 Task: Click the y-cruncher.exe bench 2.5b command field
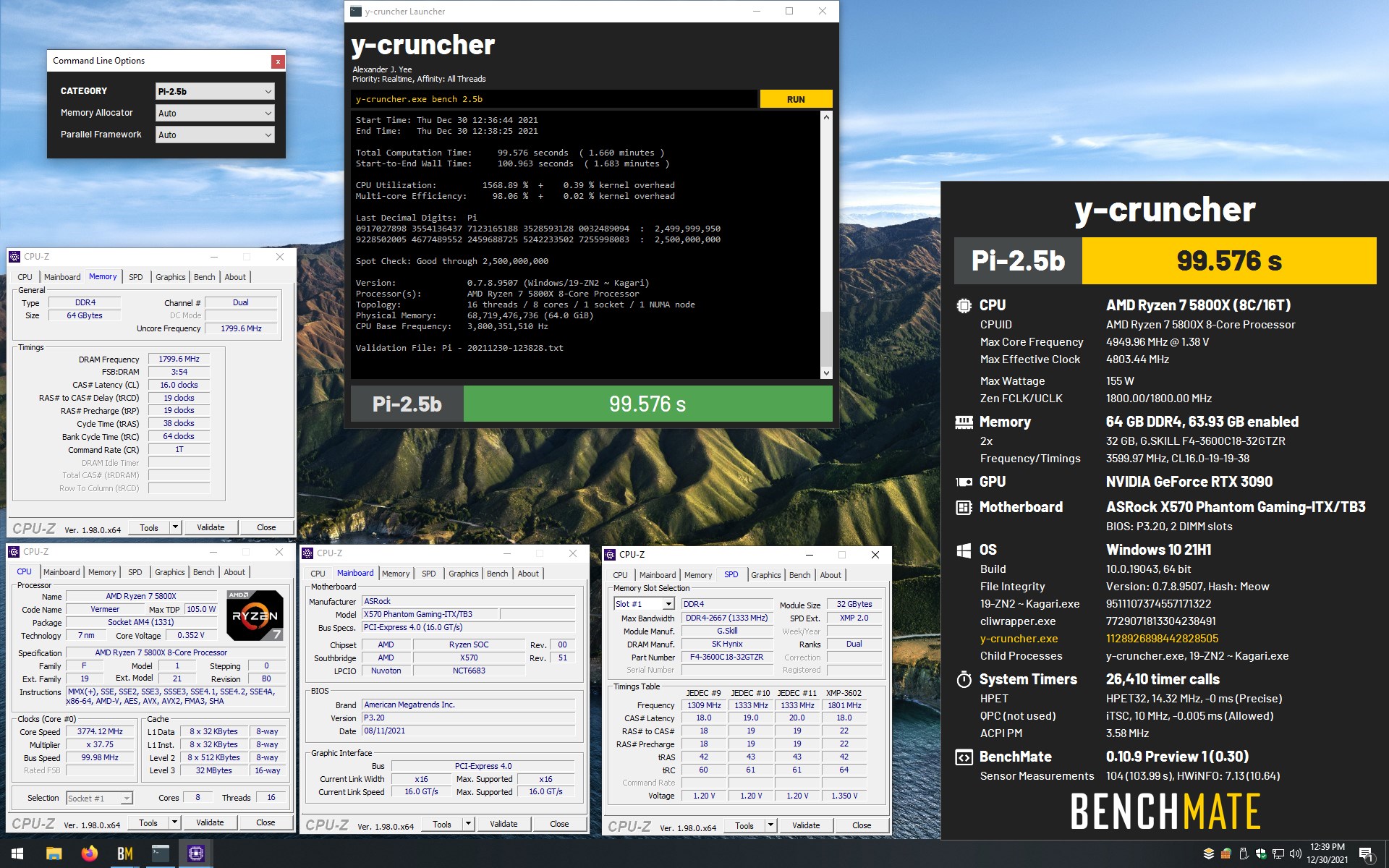[554, 99]
